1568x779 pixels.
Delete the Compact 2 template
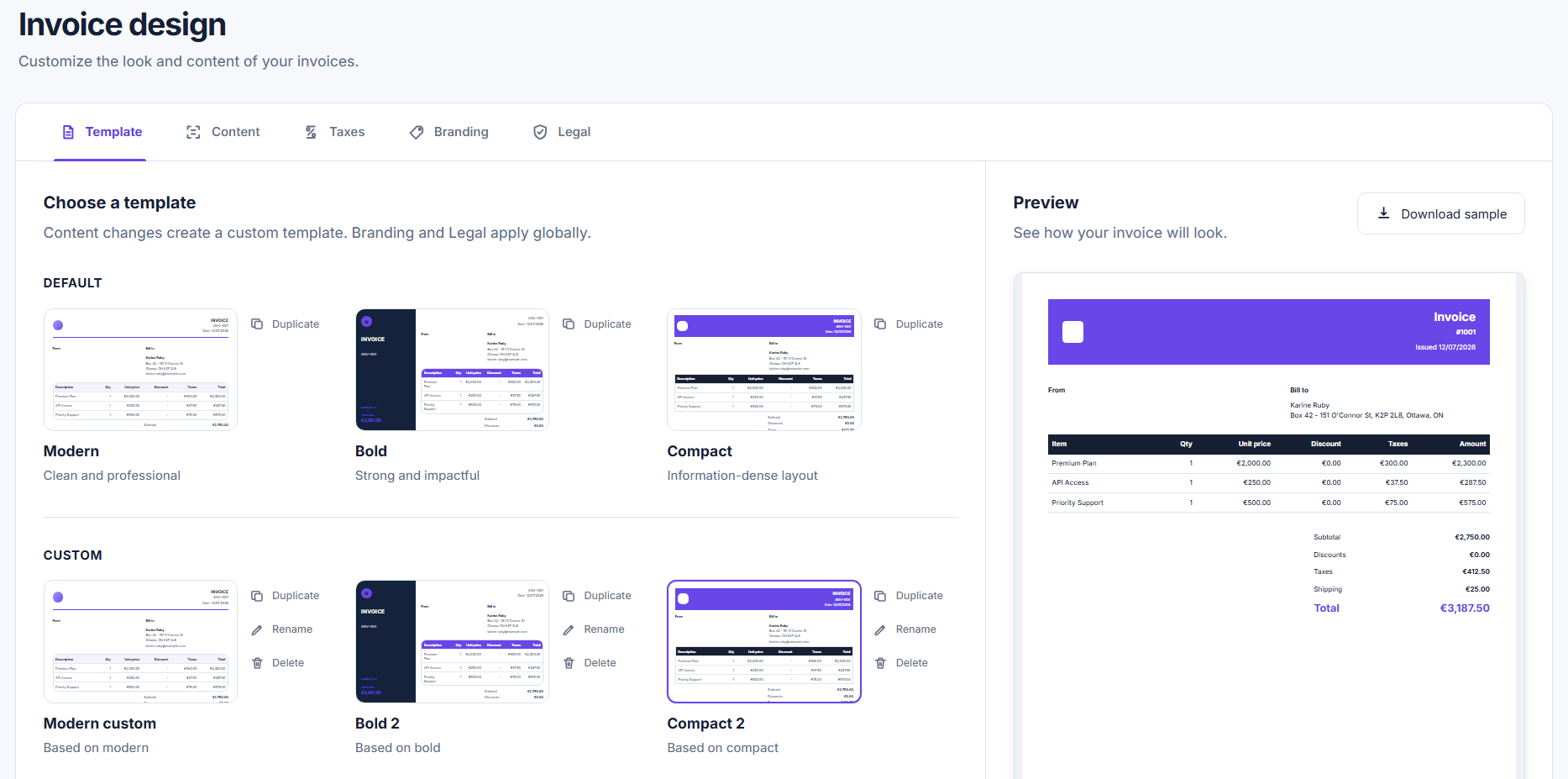[901, 663]
